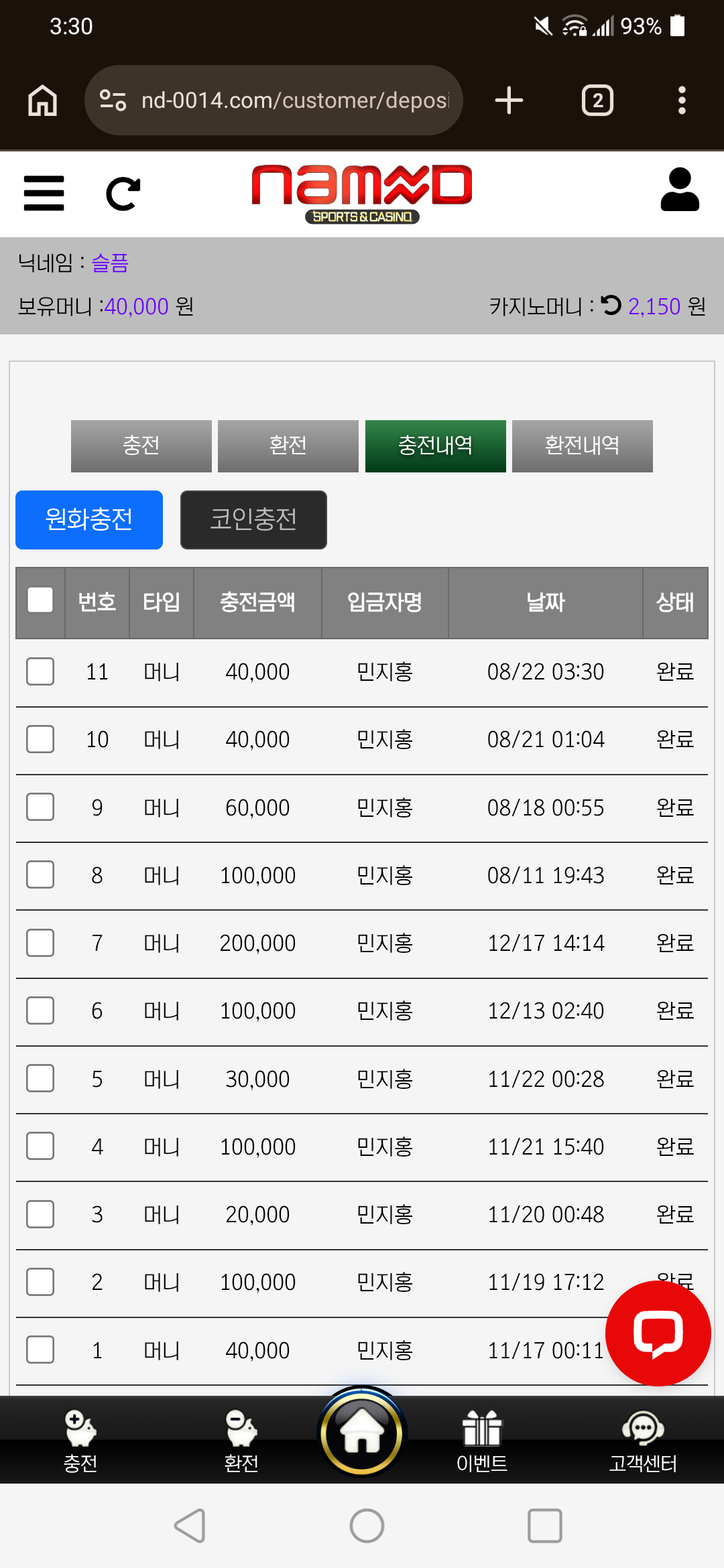The image size is (724, 1568).
Task: Tap the browser URL address bar
Action: 274,101
